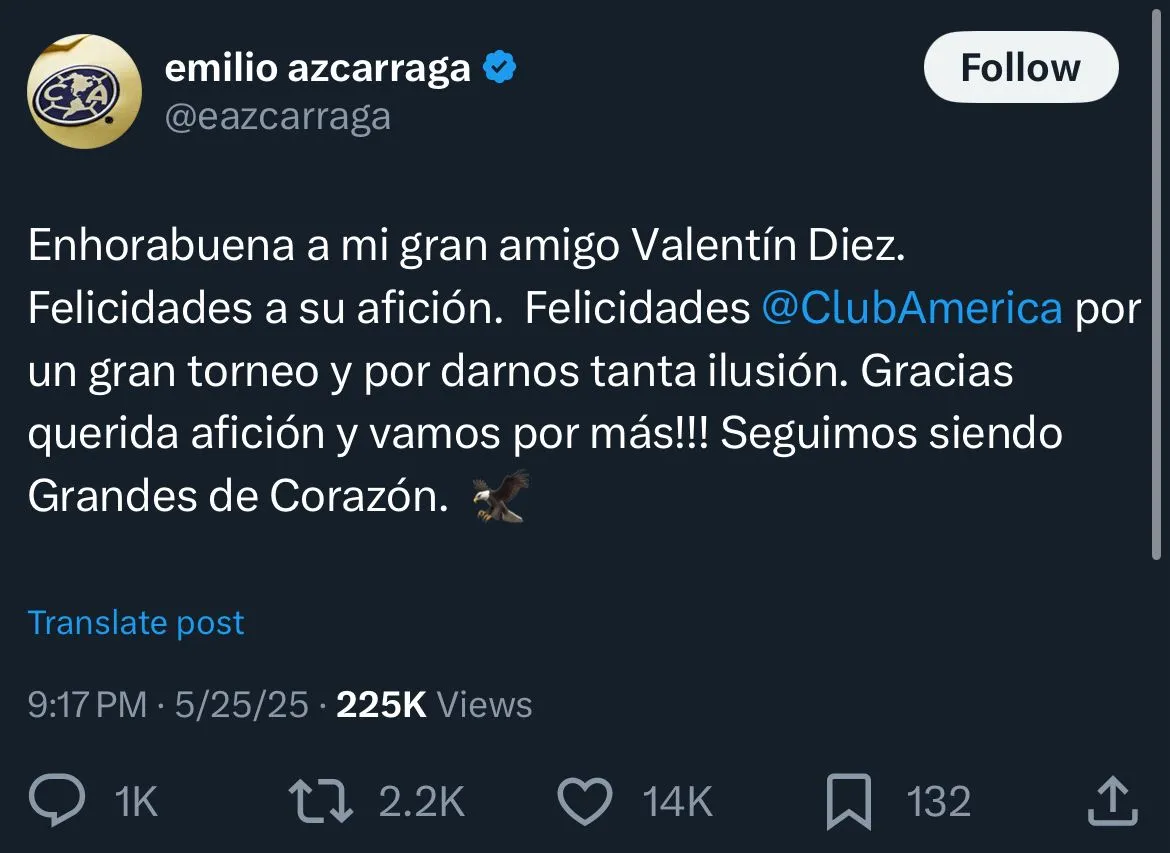The height and width of the screenshot is (853, 1170).
Task: Open the emilio azcarraga display name
Action: point(316,68)
